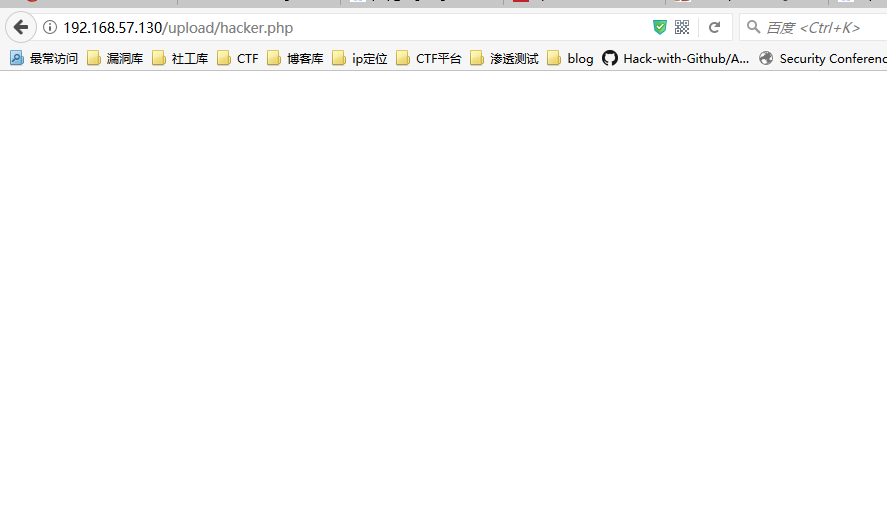Open the 社工库 bookmark folder
887x521 pixels.
[180, 58]
